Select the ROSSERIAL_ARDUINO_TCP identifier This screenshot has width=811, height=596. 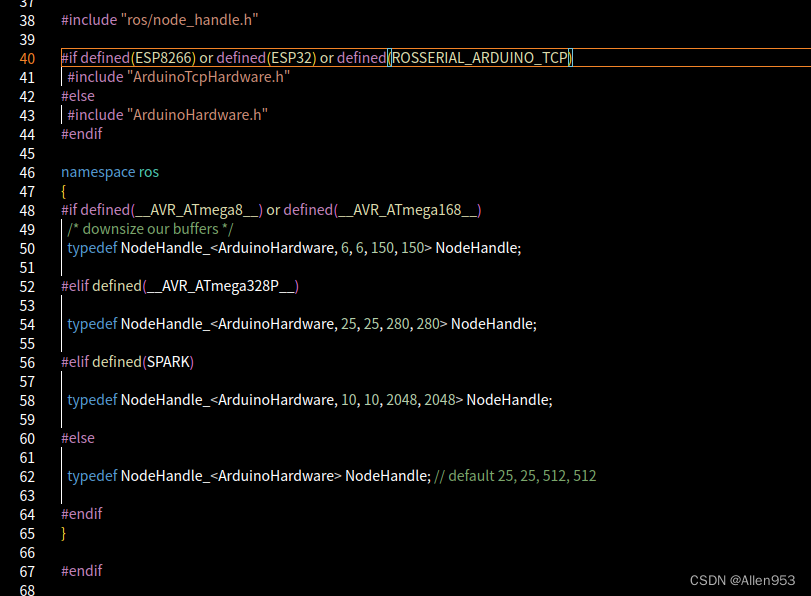[x=479, y=57]
